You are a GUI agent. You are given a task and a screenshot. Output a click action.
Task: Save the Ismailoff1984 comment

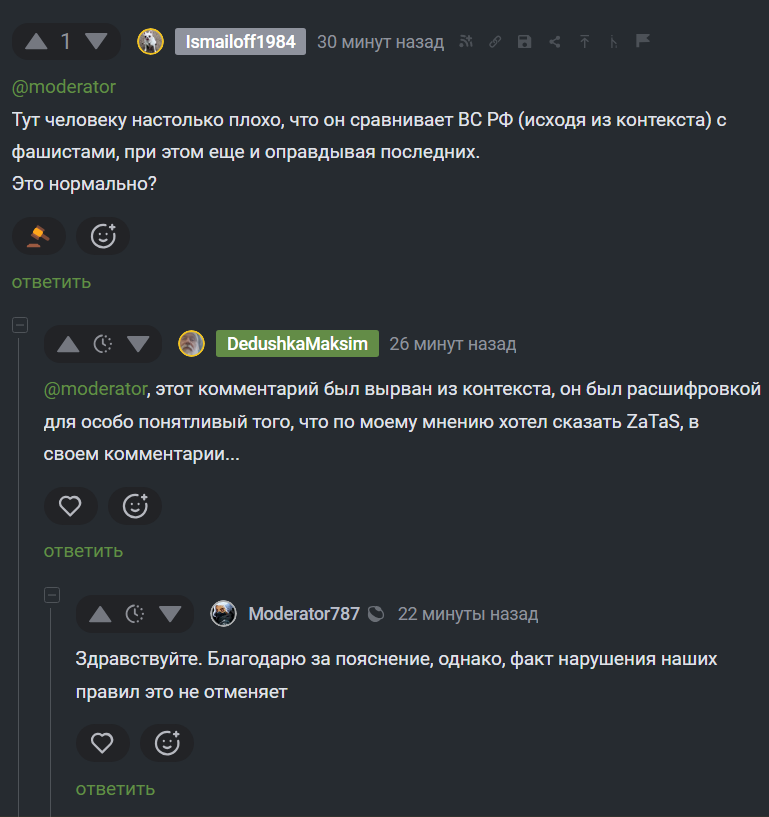coord(525,41)
